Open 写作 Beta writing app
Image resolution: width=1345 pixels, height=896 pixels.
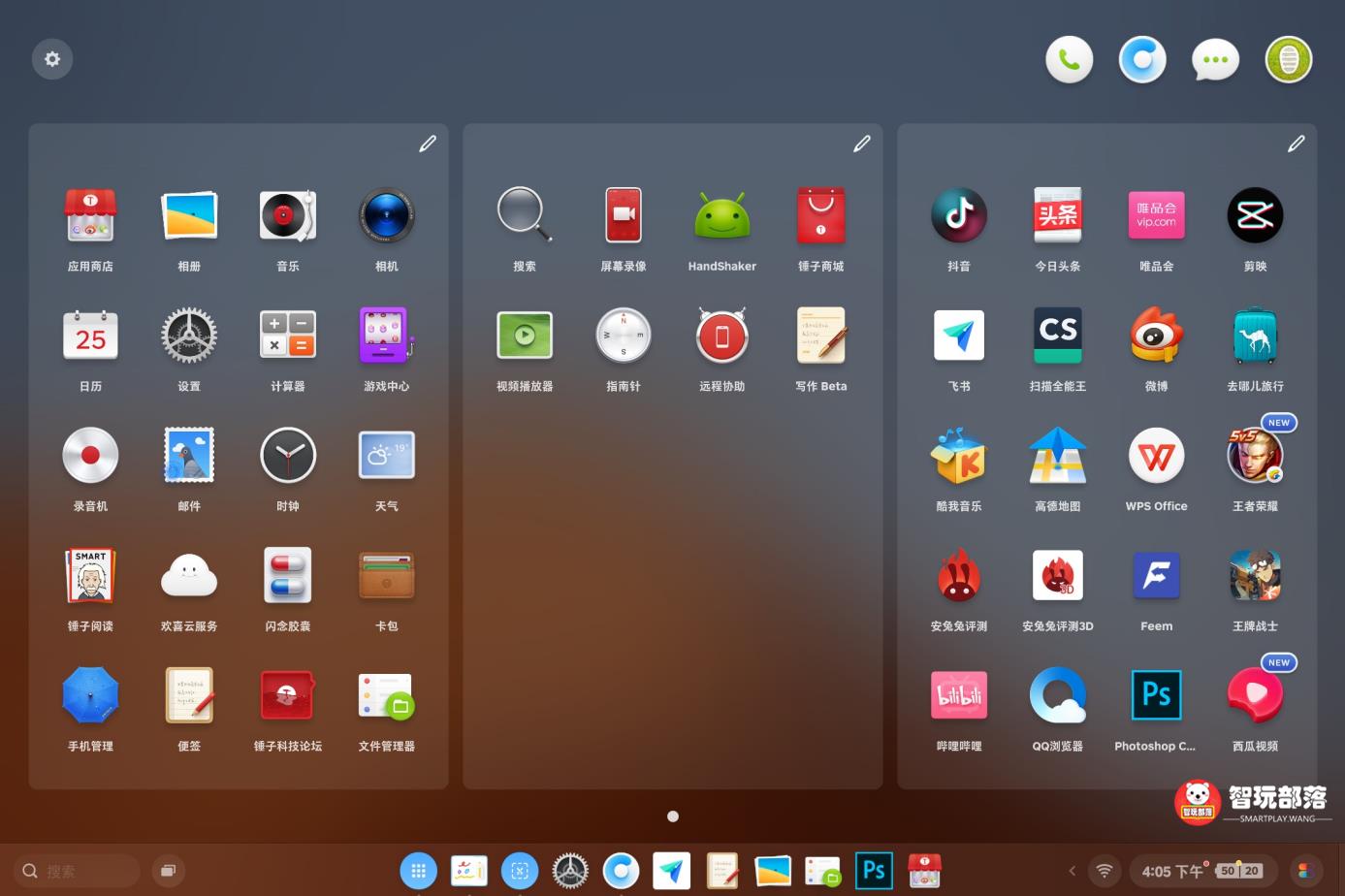pos(821,336)
